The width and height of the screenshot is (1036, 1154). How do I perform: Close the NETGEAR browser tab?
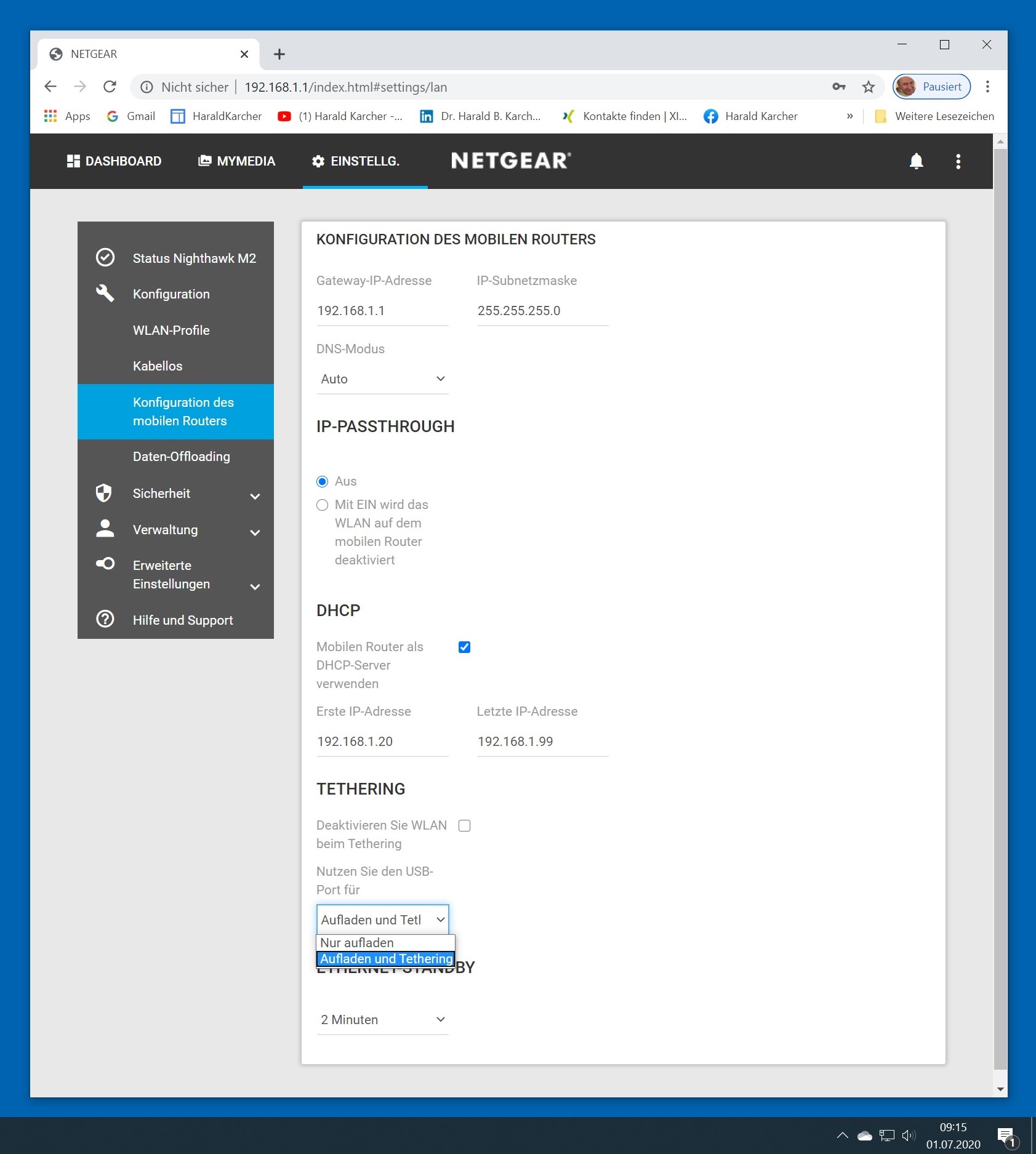click(x=244, y=54)
